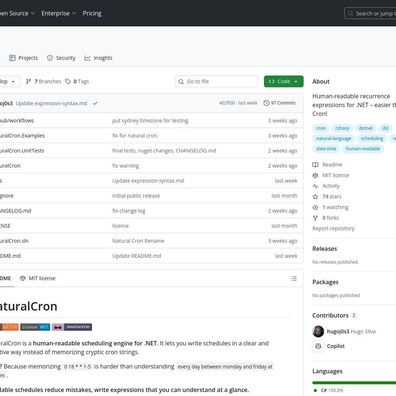Viewport: 396px width, 396px height.
Task: Open commit message 'Update README.md'
Action: coord(137,256)
